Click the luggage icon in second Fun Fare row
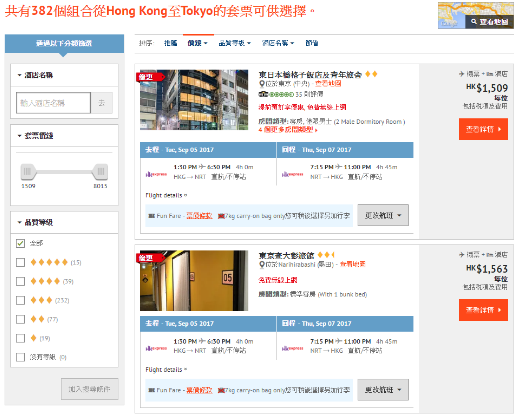 (152, 390)
